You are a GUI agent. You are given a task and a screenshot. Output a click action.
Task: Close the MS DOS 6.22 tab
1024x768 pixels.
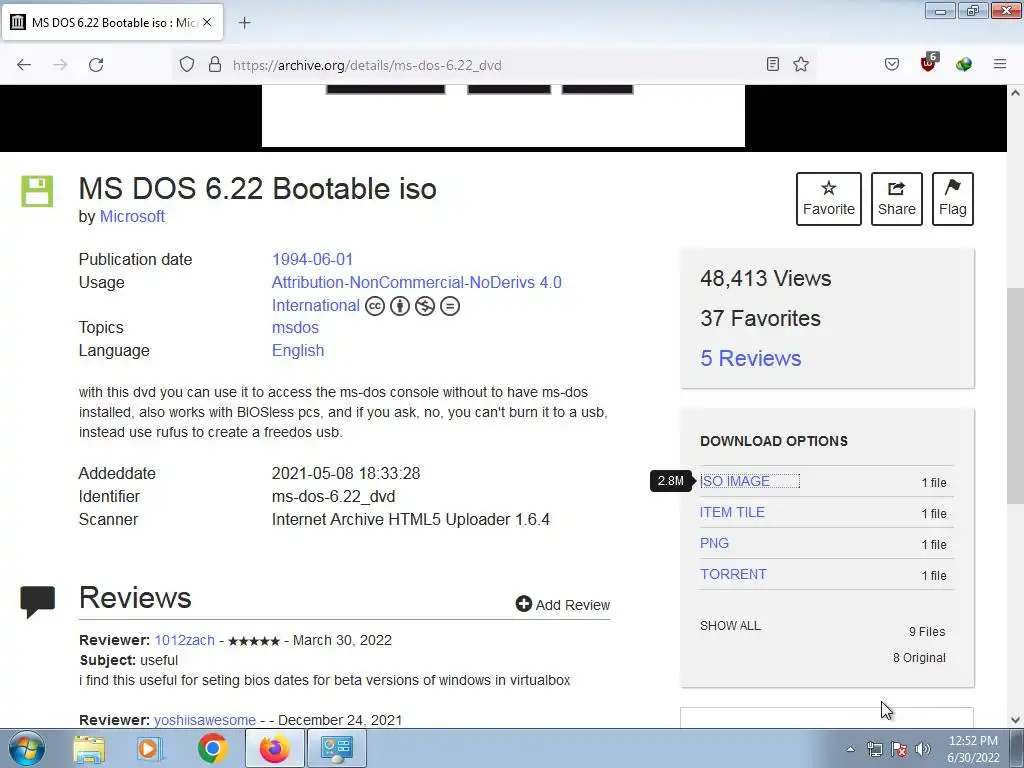click(x=207, y=22)
